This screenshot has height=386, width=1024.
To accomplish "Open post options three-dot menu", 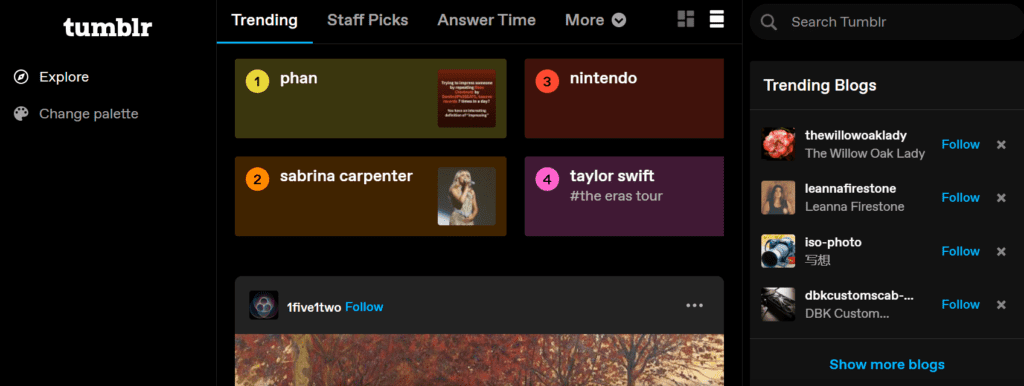I will click(x=695, y=305).
